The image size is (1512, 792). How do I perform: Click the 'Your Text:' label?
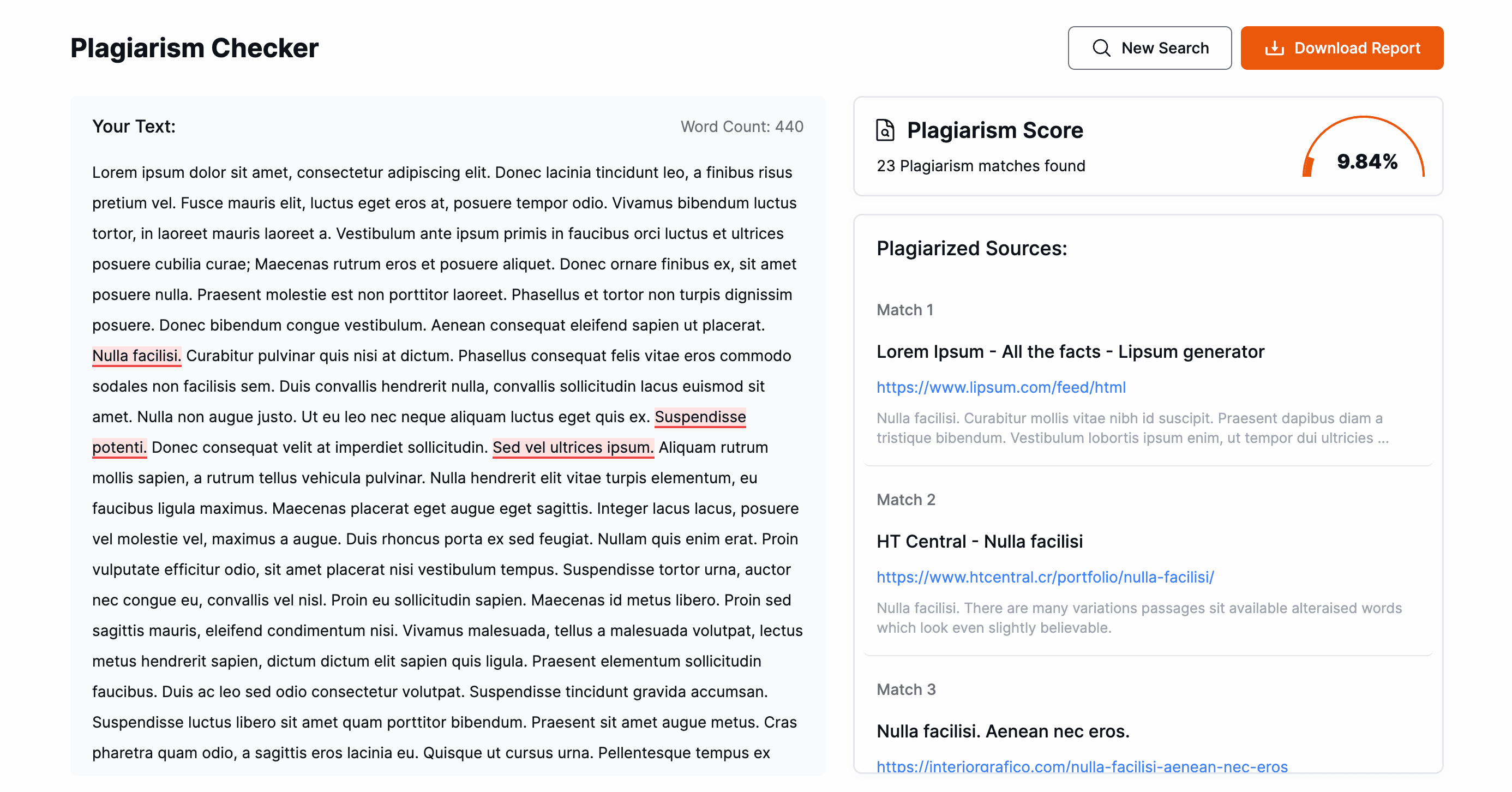134,126
